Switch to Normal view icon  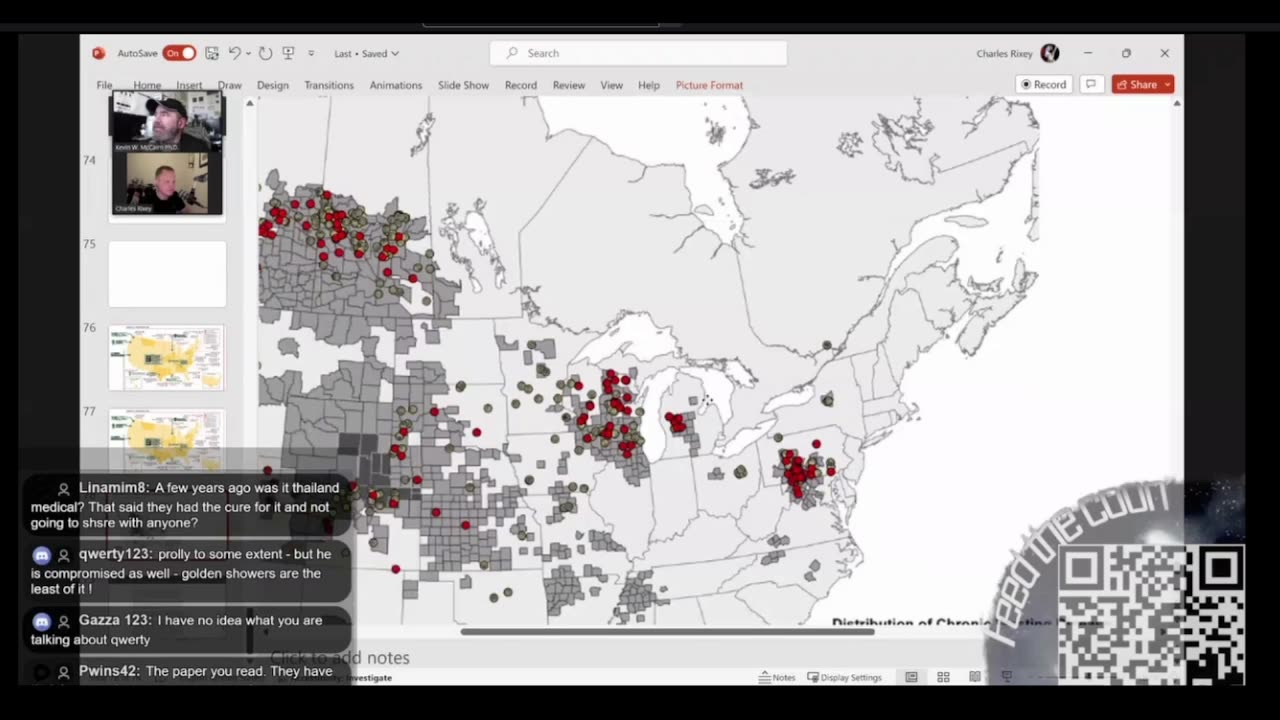tap(911, 677)
